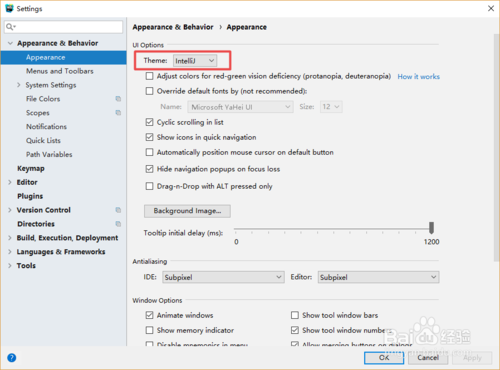The width and height of the screenshot is (500, 370).
Task: Click the help question mark icon
Action: 11,358
